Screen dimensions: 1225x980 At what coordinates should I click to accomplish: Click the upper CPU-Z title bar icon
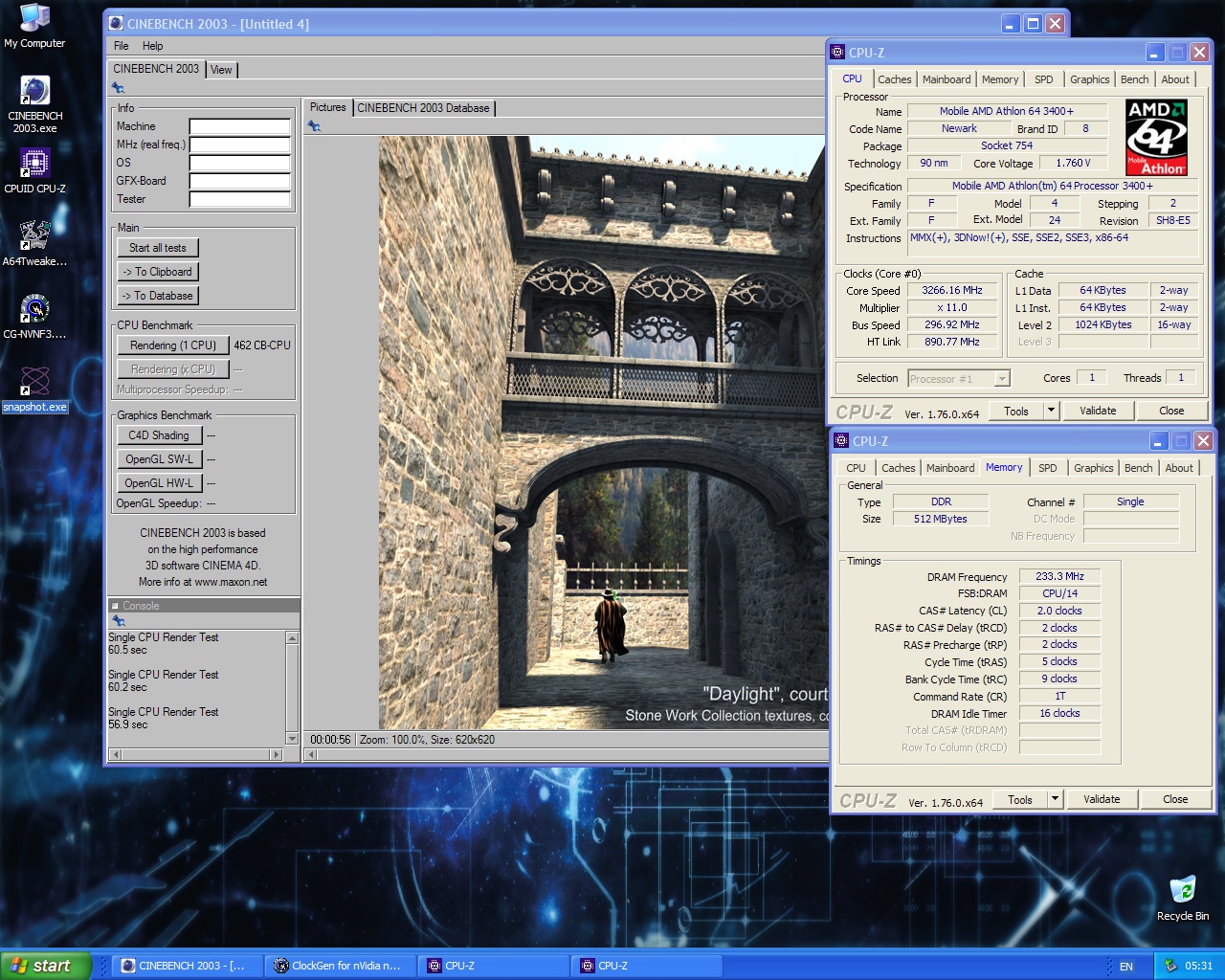click(838, 53)
